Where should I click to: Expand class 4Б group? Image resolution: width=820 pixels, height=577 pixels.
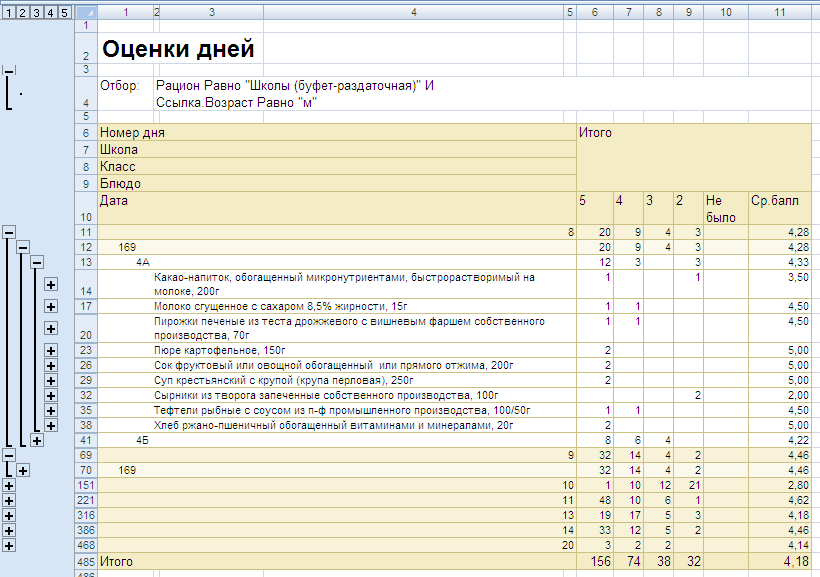pos(37,440)
